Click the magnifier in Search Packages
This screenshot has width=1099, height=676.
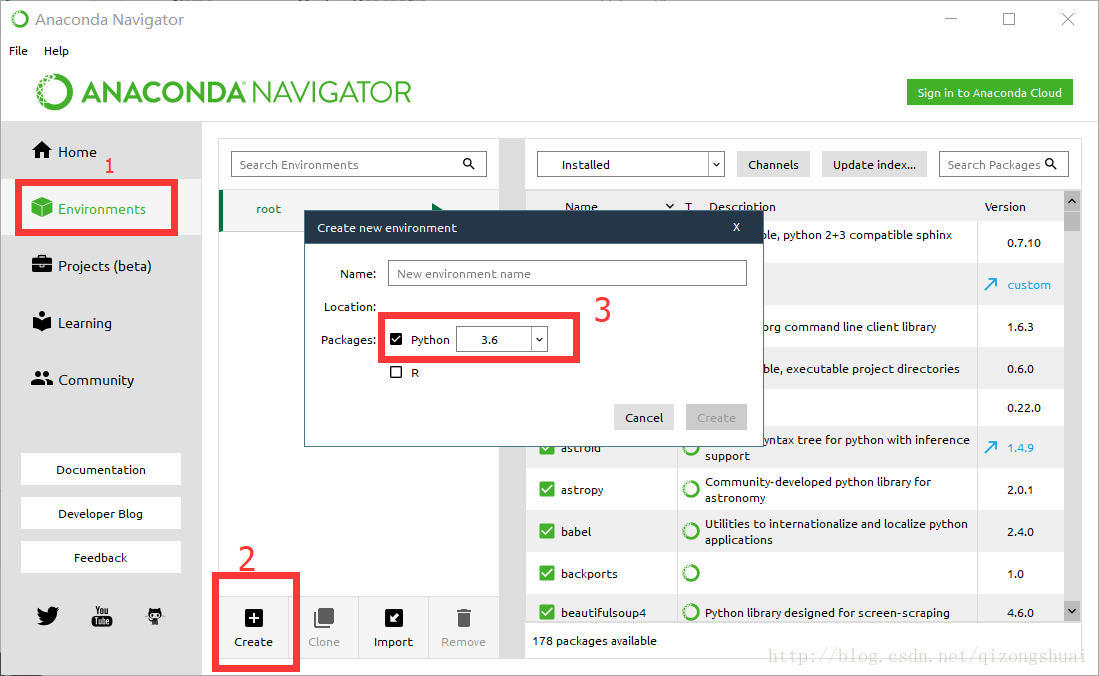coord(1051,163)
